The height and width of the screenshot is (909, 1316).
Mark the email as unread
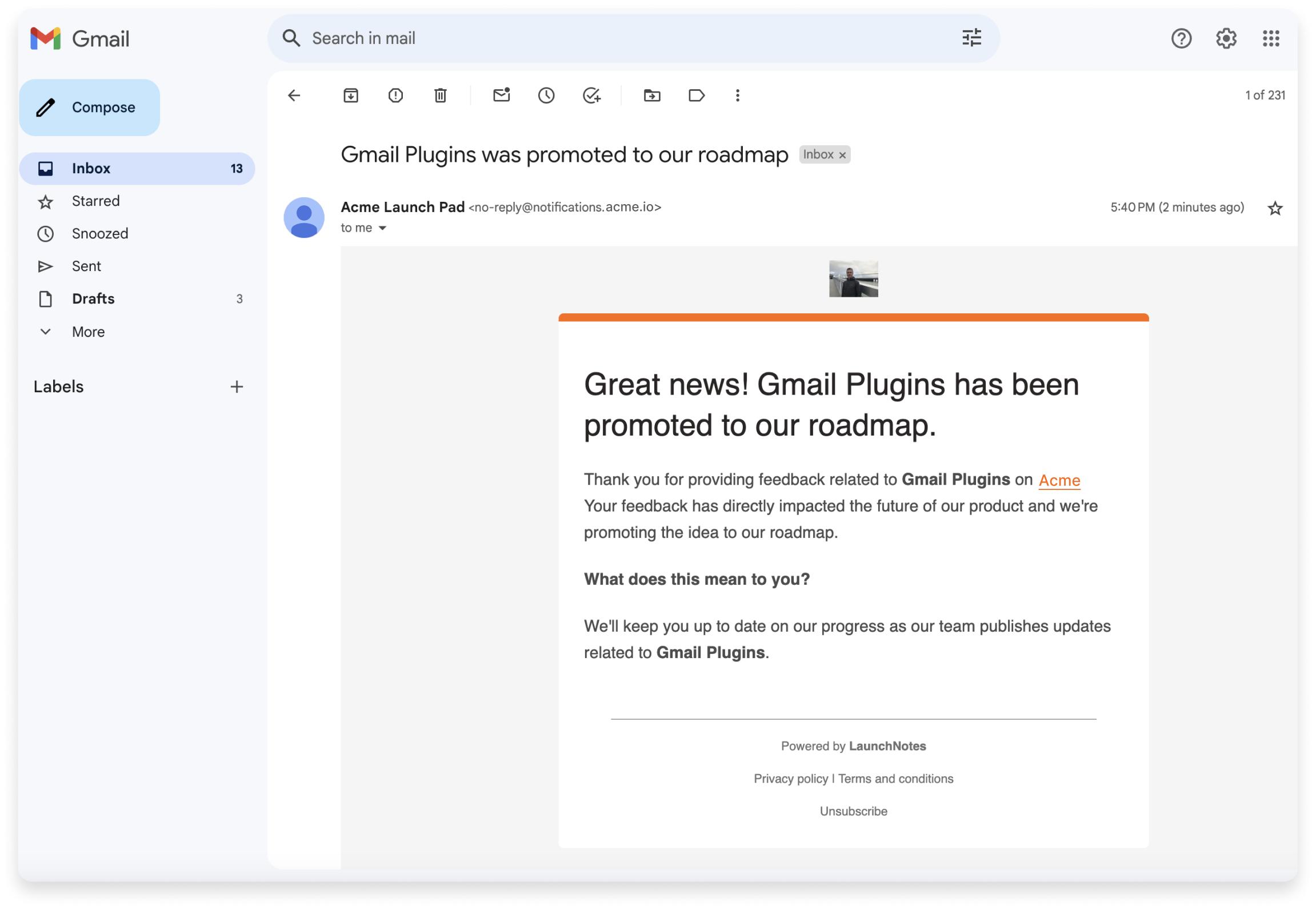[501, 95]
